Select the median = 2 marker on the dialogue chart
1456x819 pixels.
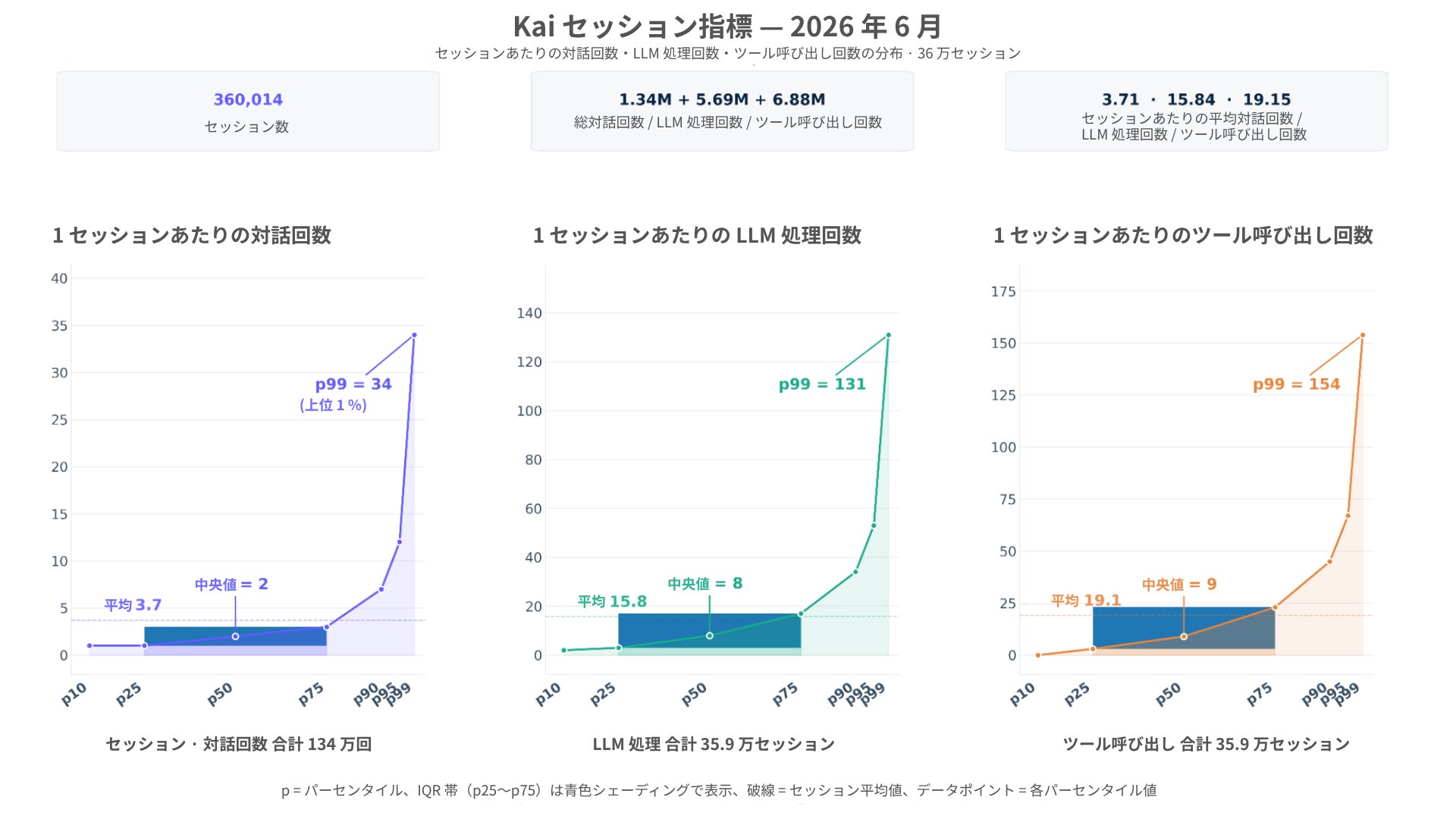235,636
